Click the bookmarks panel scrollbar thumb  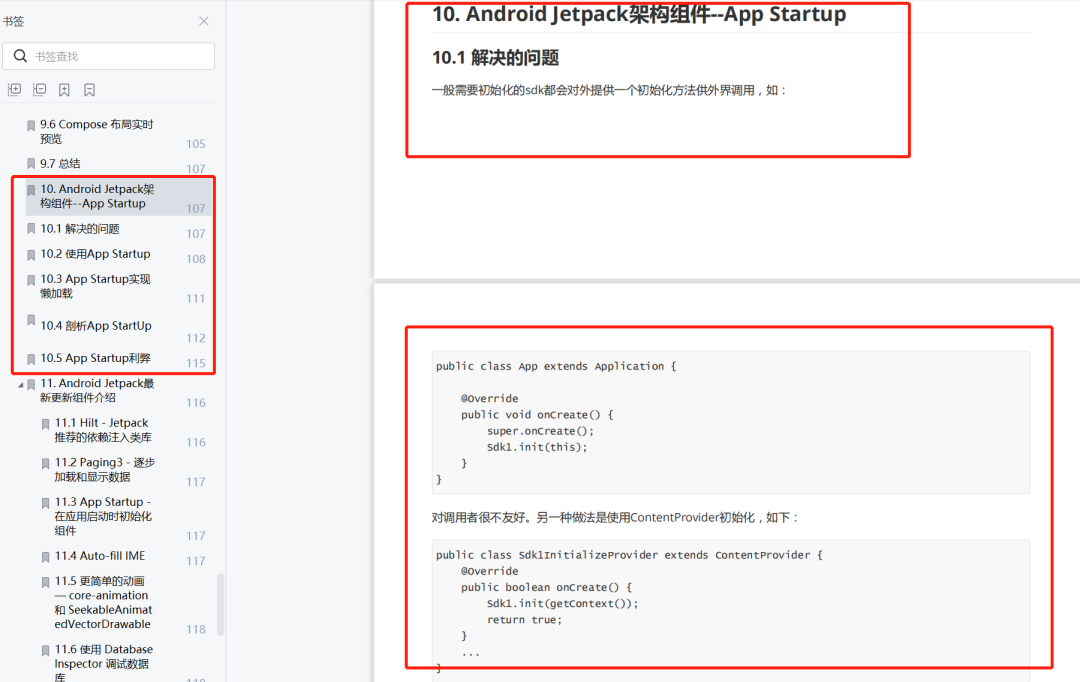[220, 604]
